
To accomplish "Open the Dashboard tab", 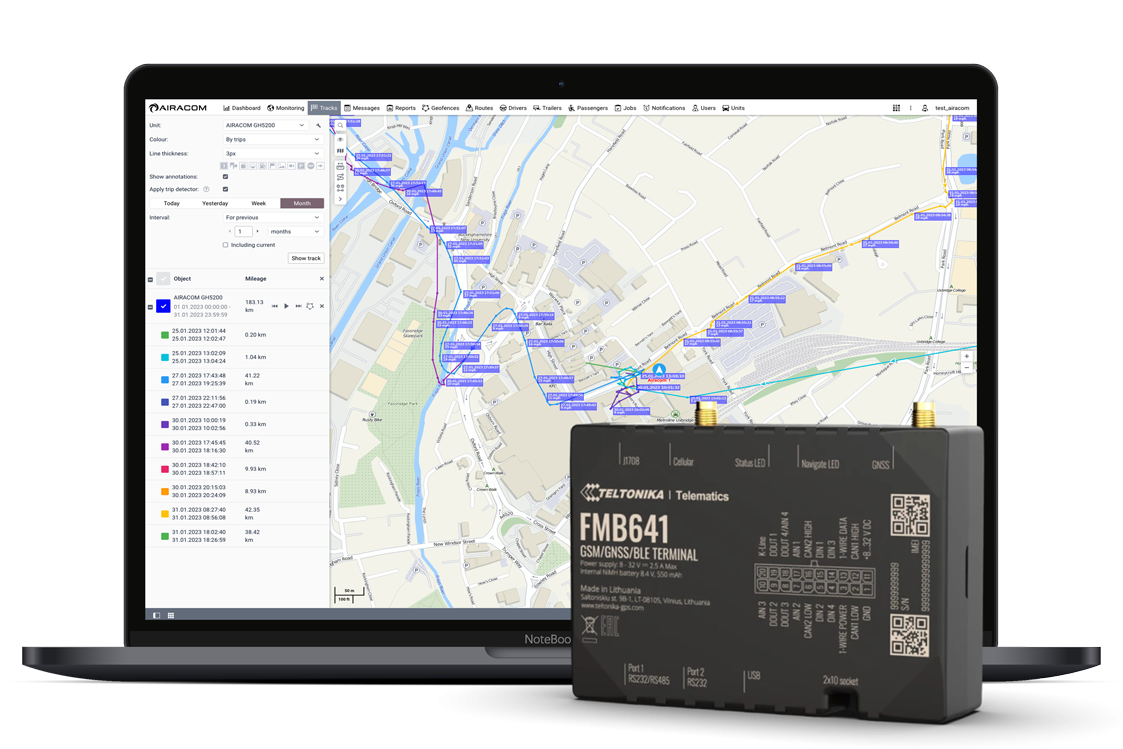I will pyautogui.click(x=242, y=108).
